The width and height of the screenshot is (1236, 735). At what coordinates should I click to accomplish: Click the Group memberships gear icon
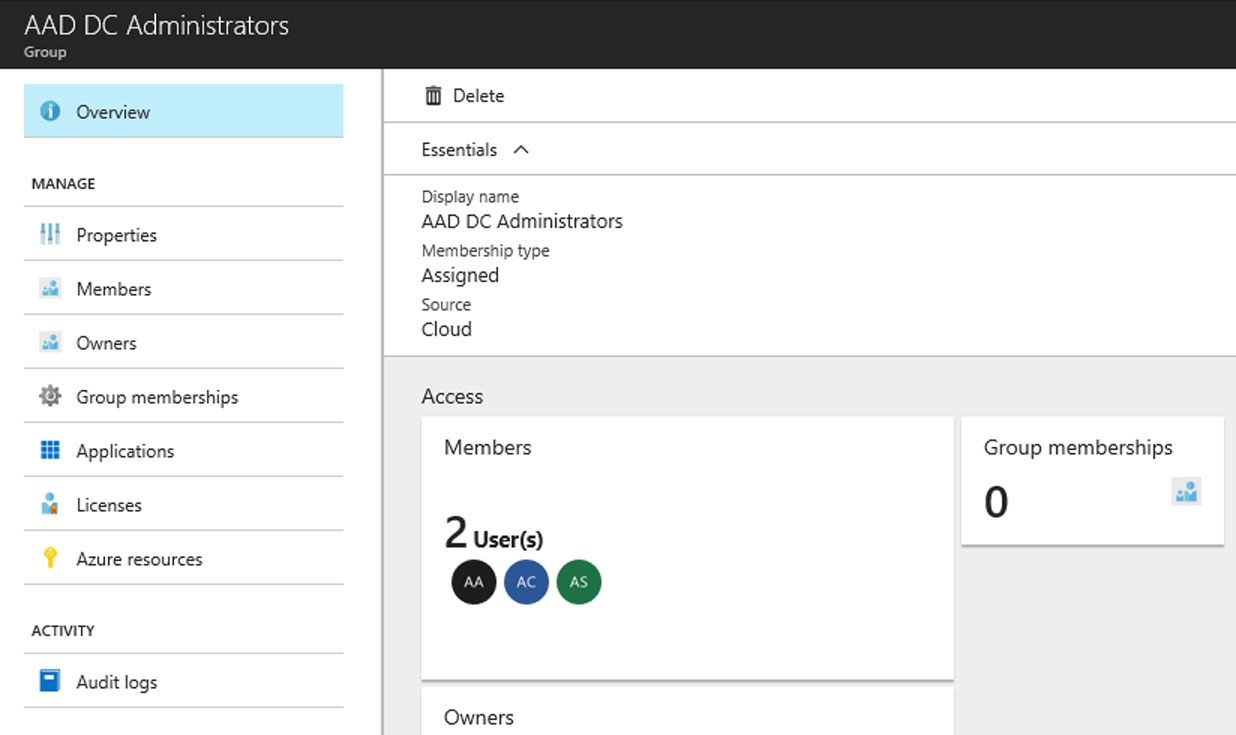tap(50, 397)
